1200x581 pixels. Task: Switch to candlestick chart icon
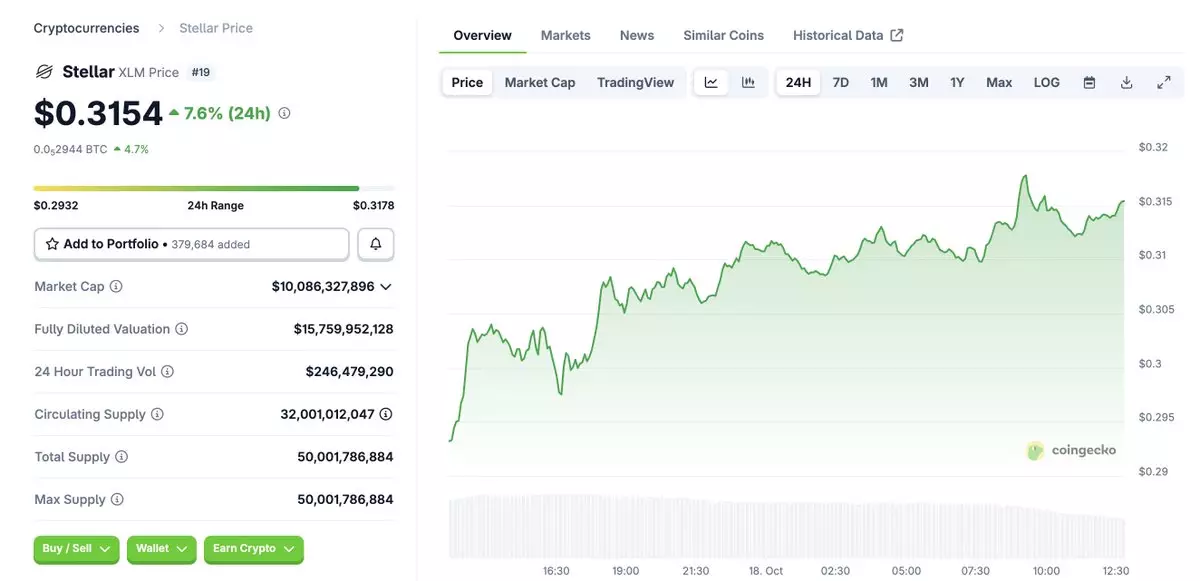(x=748, y=82)
